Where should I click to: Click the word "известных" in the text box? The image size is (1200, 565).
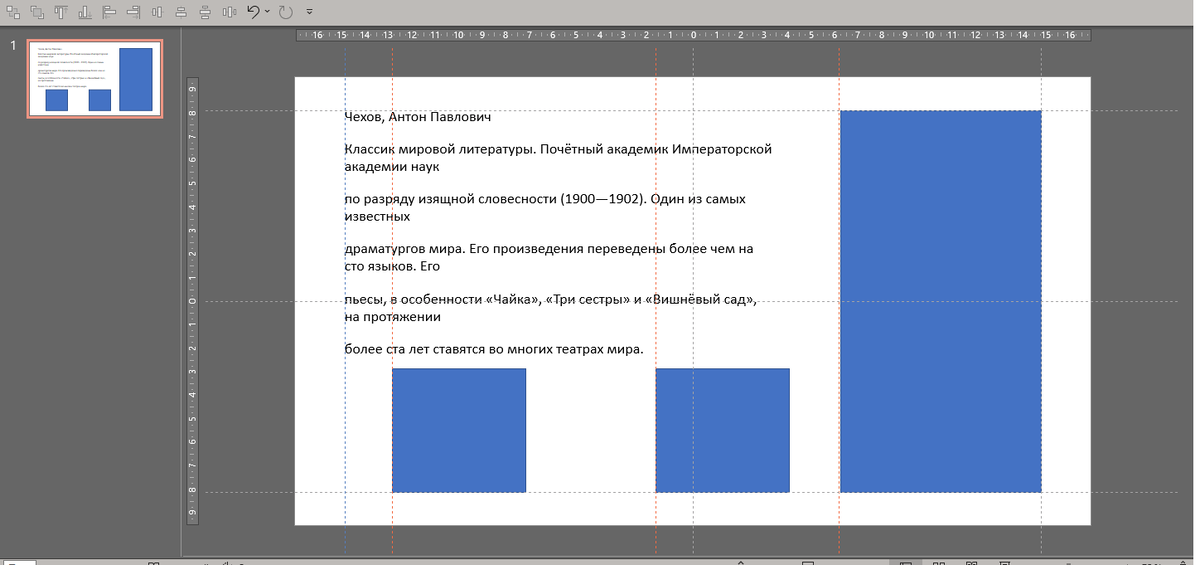pyautogui.click(x=377, y=216)
